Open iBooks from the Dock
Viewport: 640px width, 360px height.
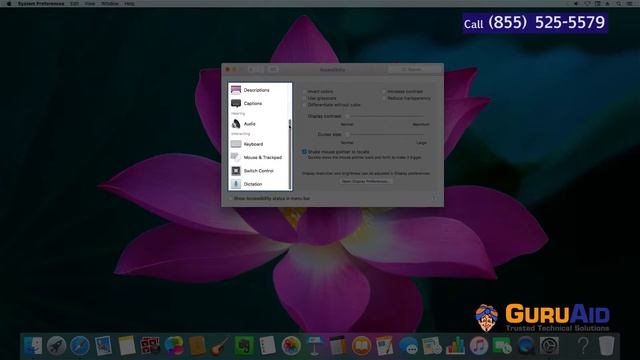click(361, 345)
